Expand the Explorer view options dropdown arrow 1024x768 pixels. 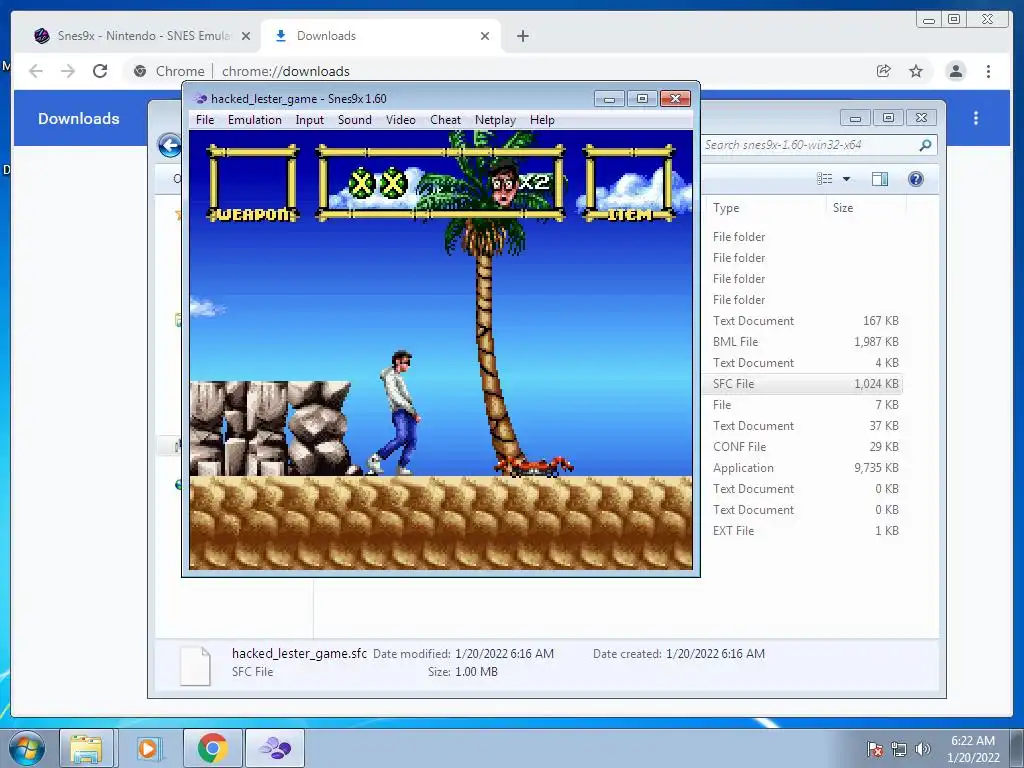(x=846, y=179)
